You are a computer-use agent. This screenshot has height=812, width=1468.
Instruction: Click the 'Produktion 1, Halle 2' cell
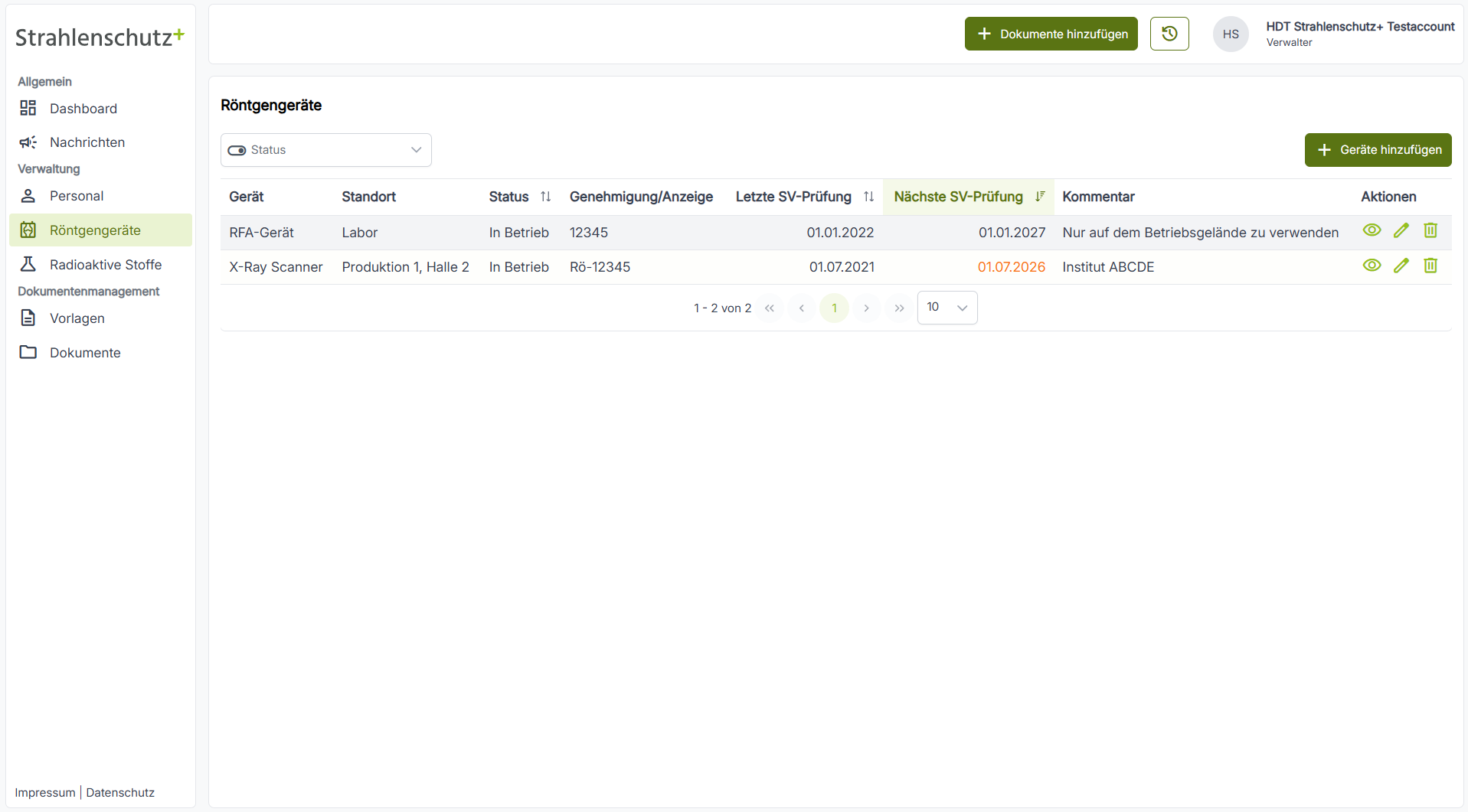(x=405, y=267)
